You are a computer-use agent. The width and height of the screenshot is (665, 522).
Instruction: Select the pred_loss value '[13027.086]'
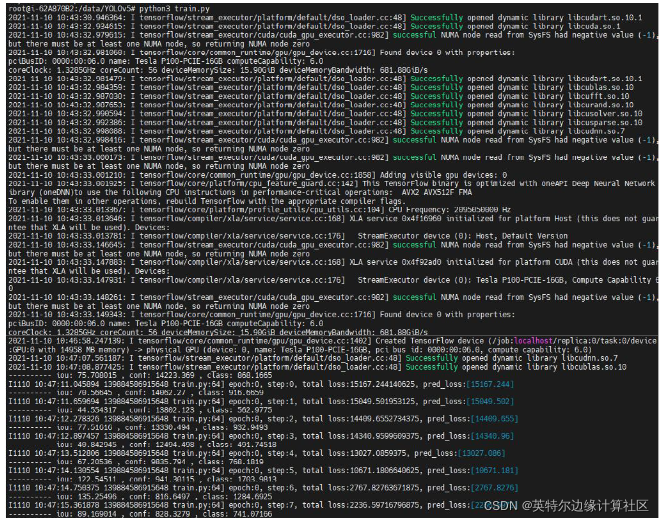pyautogui.click(x=481, y=453)
